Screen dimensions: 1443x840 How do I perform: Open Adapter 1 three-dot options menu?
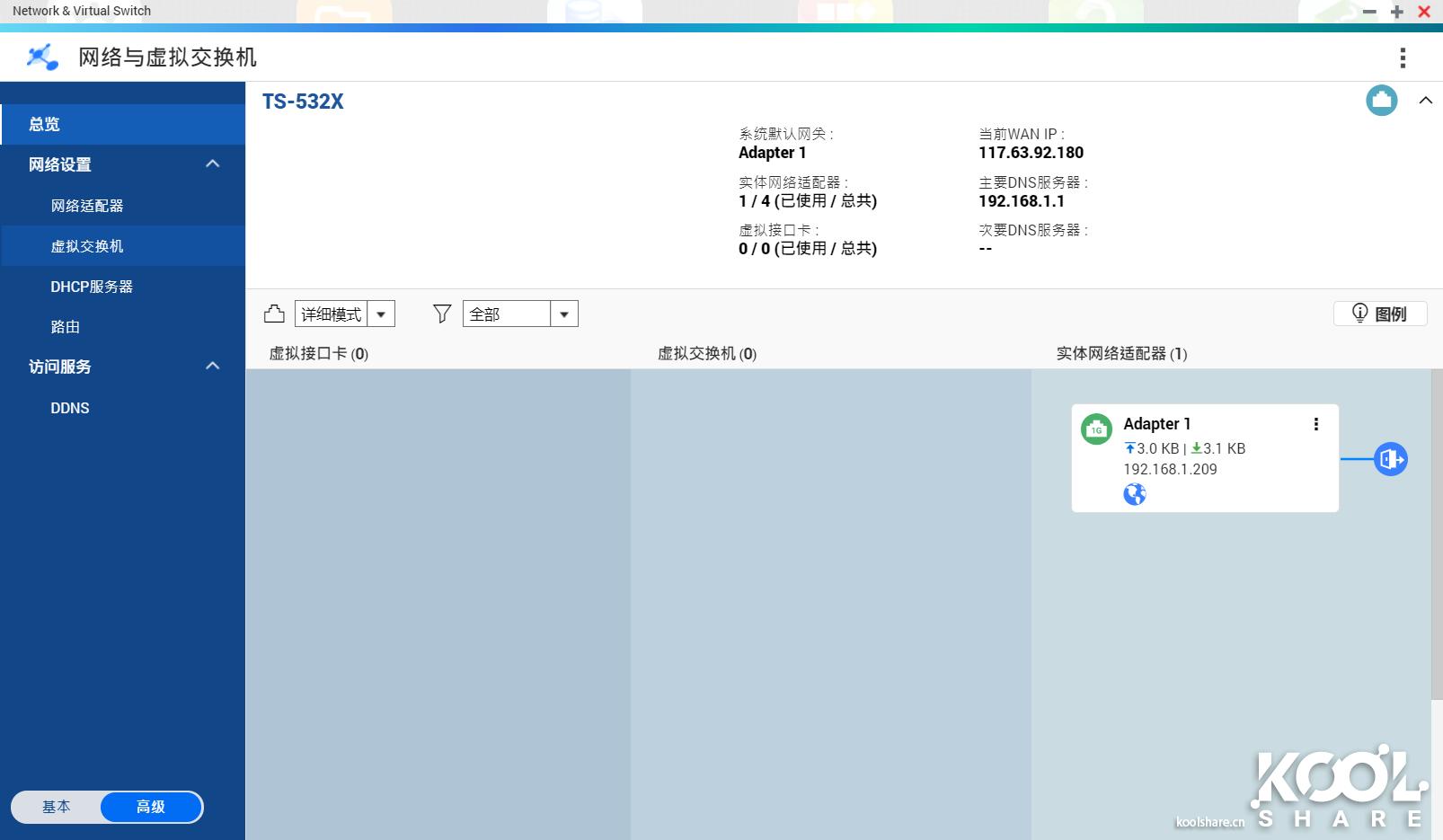1316,424
